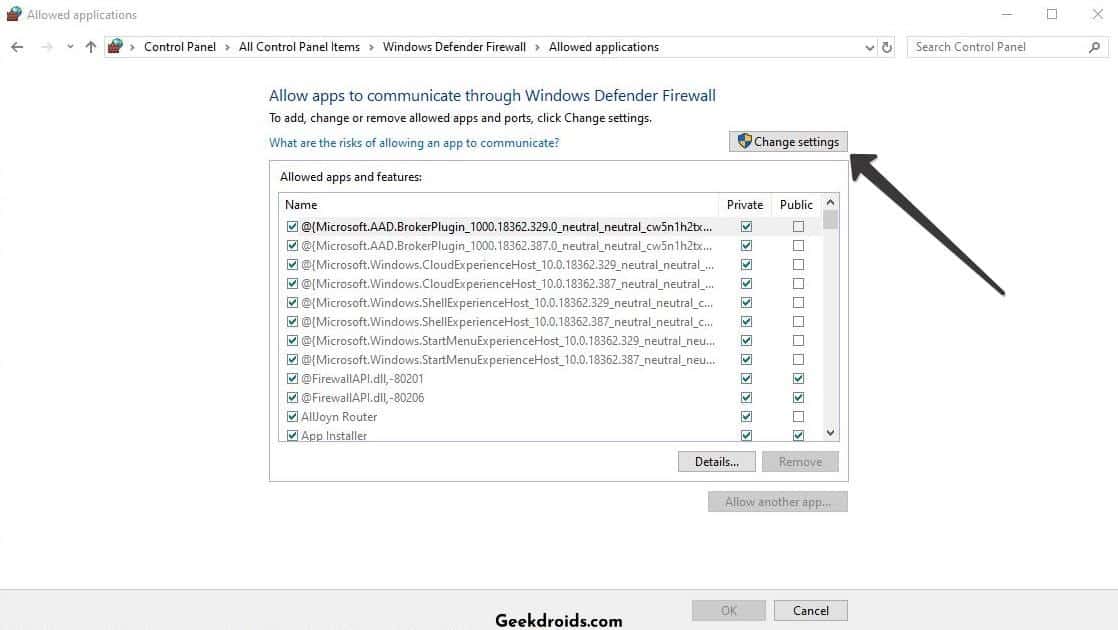Click the Change settings button
The image size is (1118, 630).
tap(788, 142)
